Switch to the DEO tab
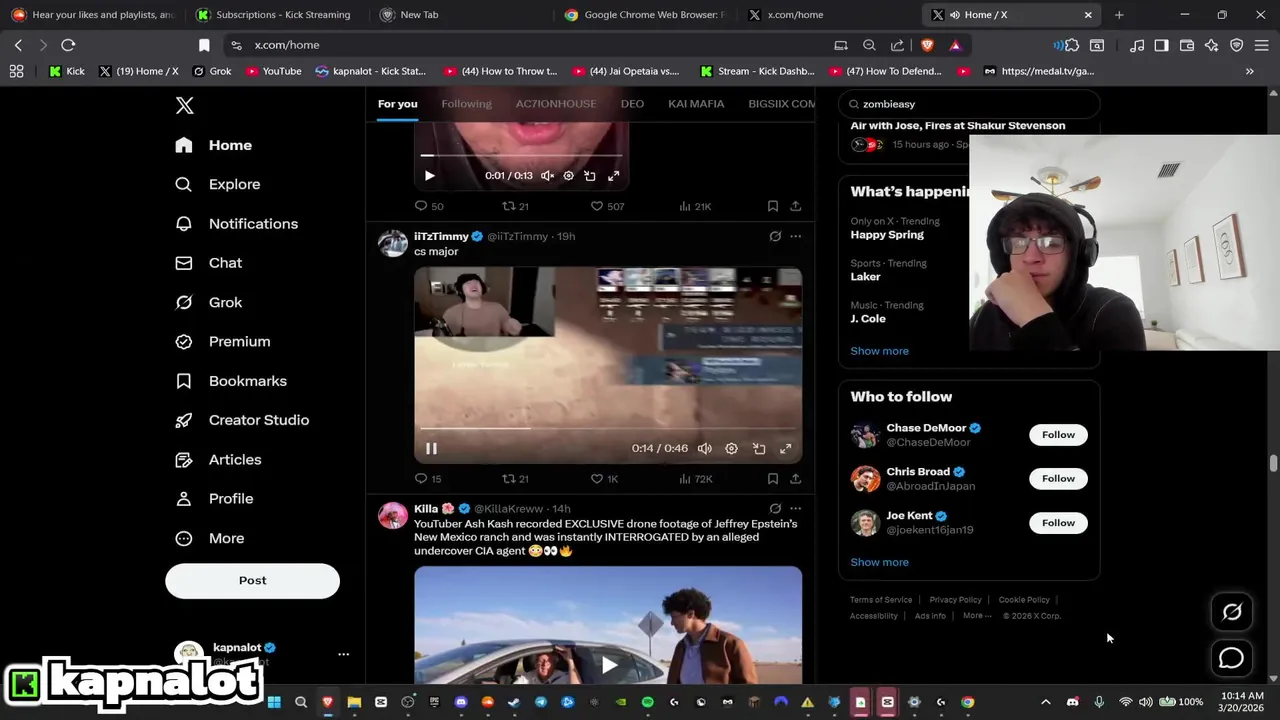Screen dimensions: 1280x720 click(x=632, y=104)
